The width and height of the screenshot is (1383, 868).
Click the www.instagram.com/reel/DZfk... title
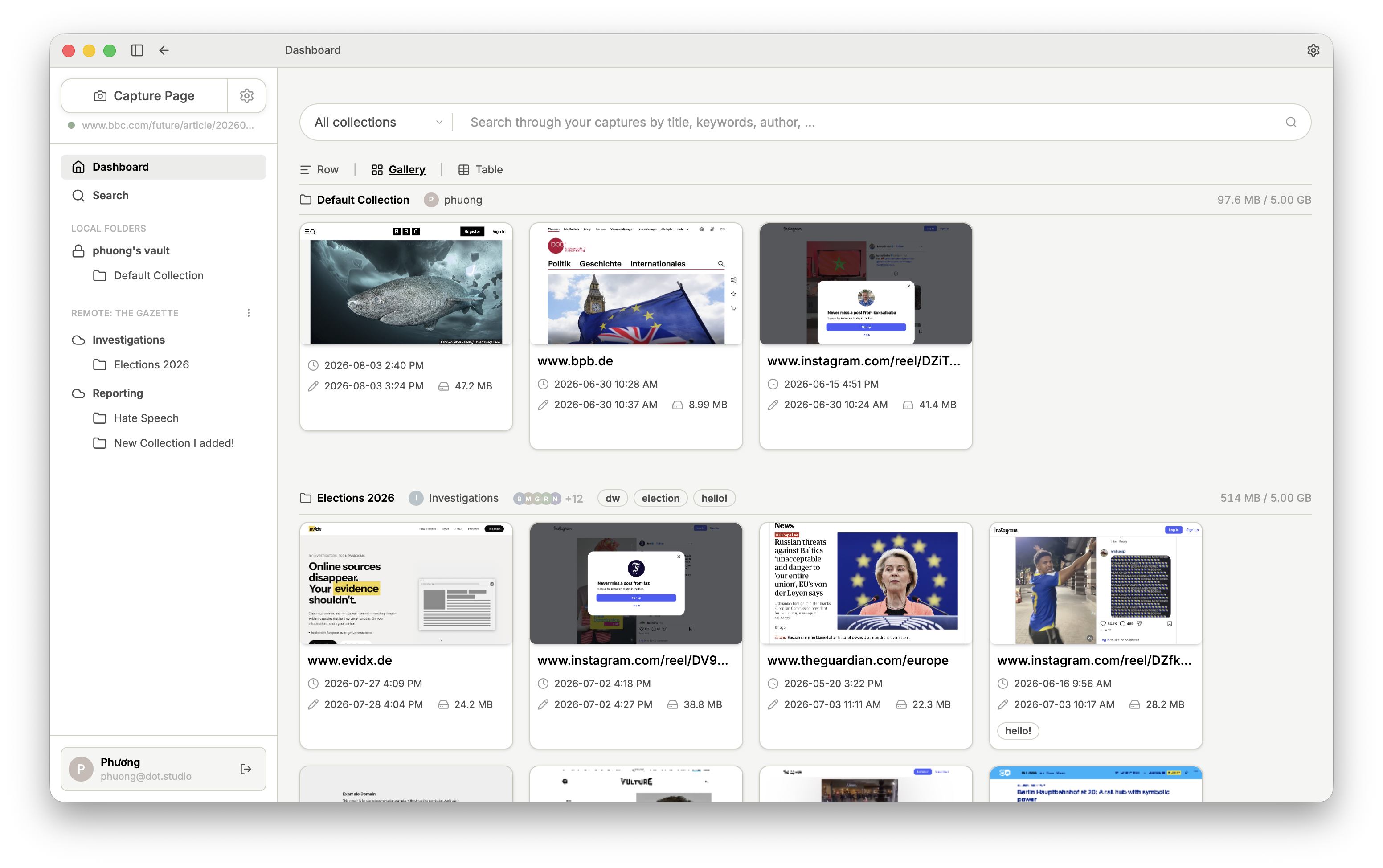tap(1094, 660)
